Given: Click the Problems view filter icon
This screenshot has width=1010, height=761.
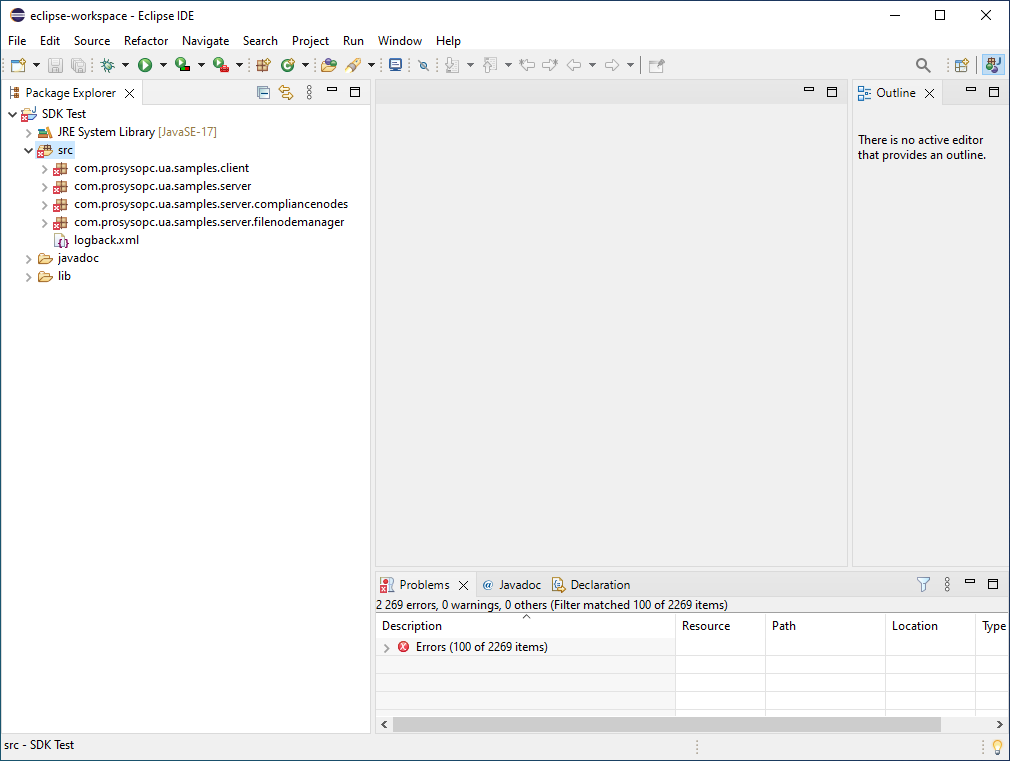Looking at the screenshot, I should point(923,584).
